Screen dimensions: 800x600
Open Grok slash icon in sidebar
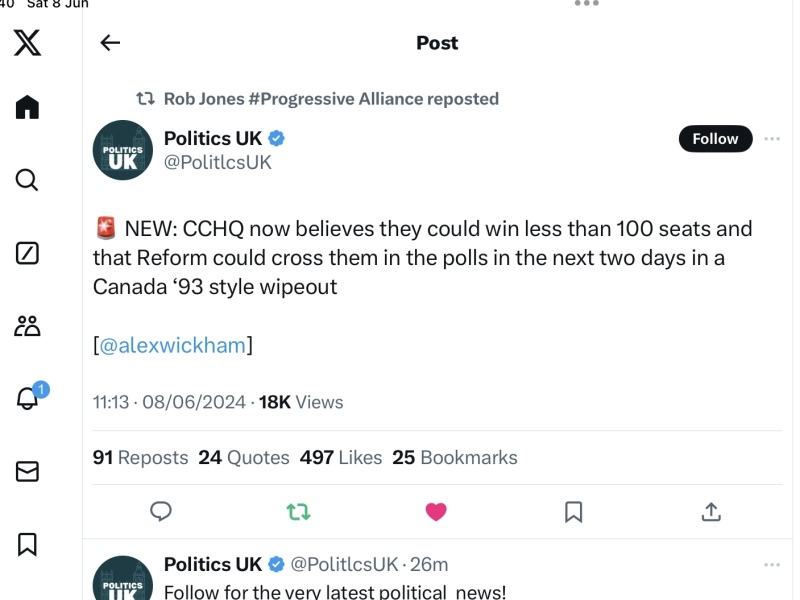coord(28,253)
